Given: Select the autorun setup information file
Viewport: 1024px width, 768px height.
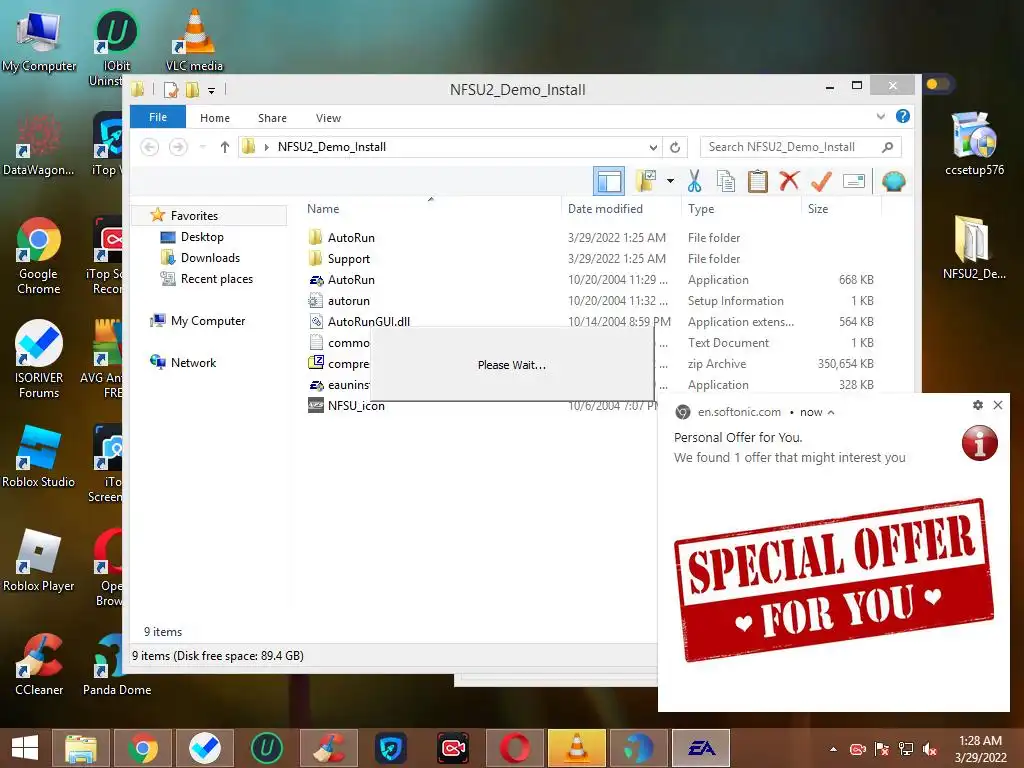Looking at the screenshot, I should point(349,300).
